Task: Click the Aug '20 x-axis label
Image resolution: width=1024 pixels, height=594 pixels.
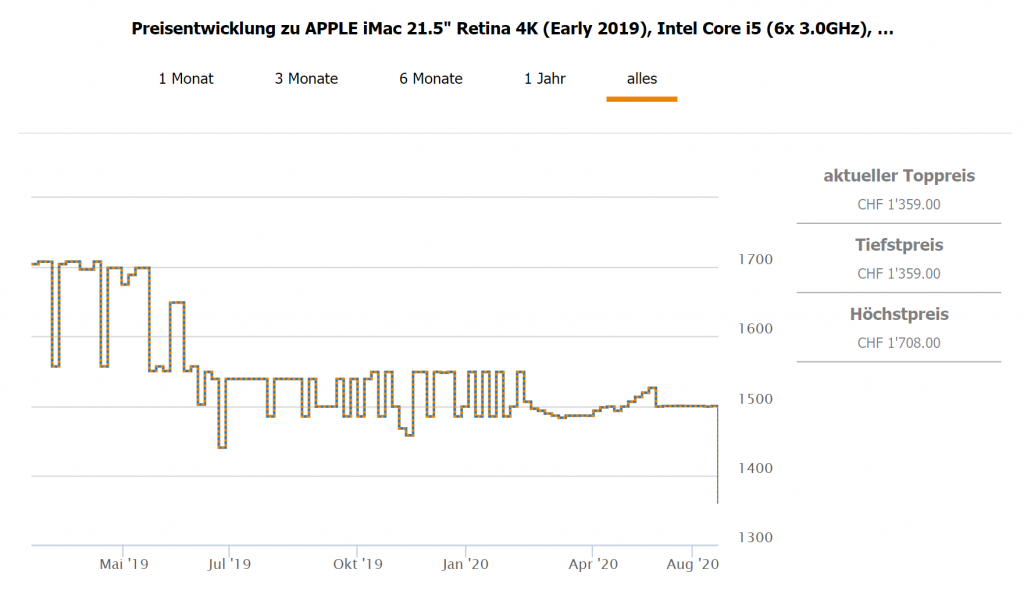Action: tap(693, 565)
